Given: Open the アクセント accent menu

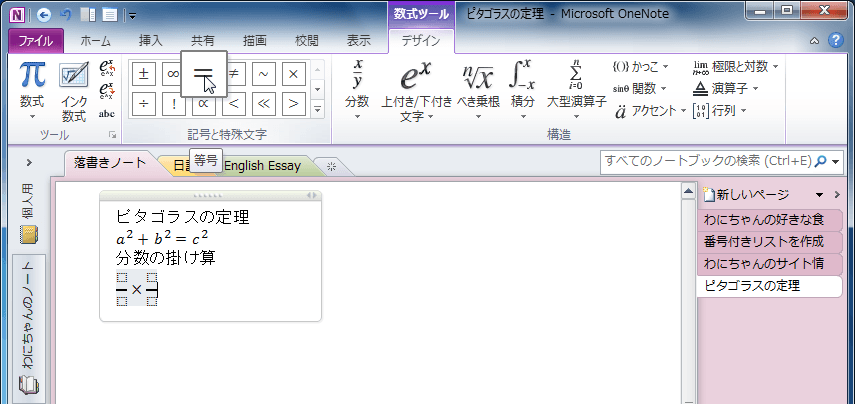Looking at the screenshot, I should (x=650, y=111).
